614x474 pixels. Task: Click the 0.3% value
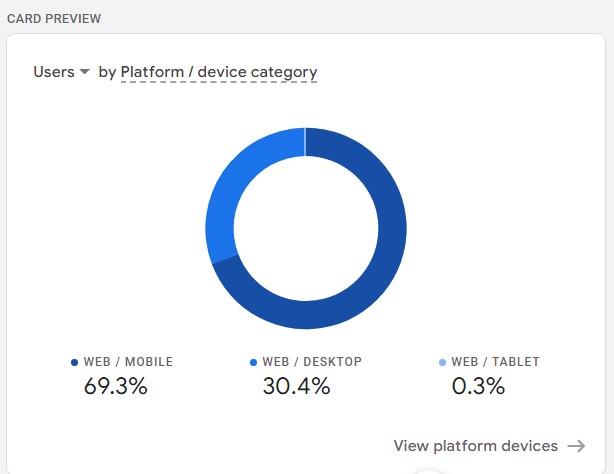(478, 386)
